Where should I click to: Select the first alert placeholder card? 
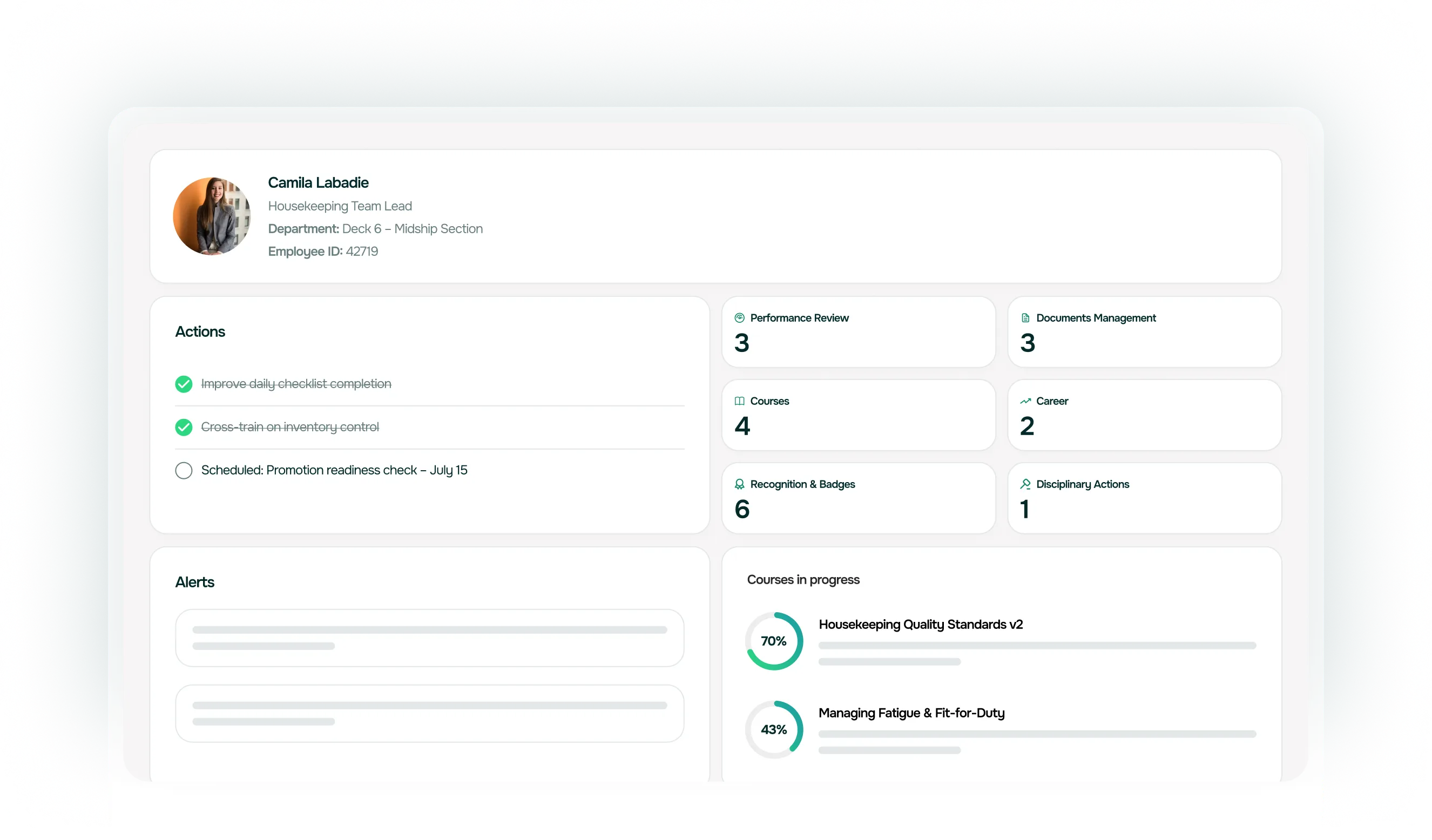[430, 638]
